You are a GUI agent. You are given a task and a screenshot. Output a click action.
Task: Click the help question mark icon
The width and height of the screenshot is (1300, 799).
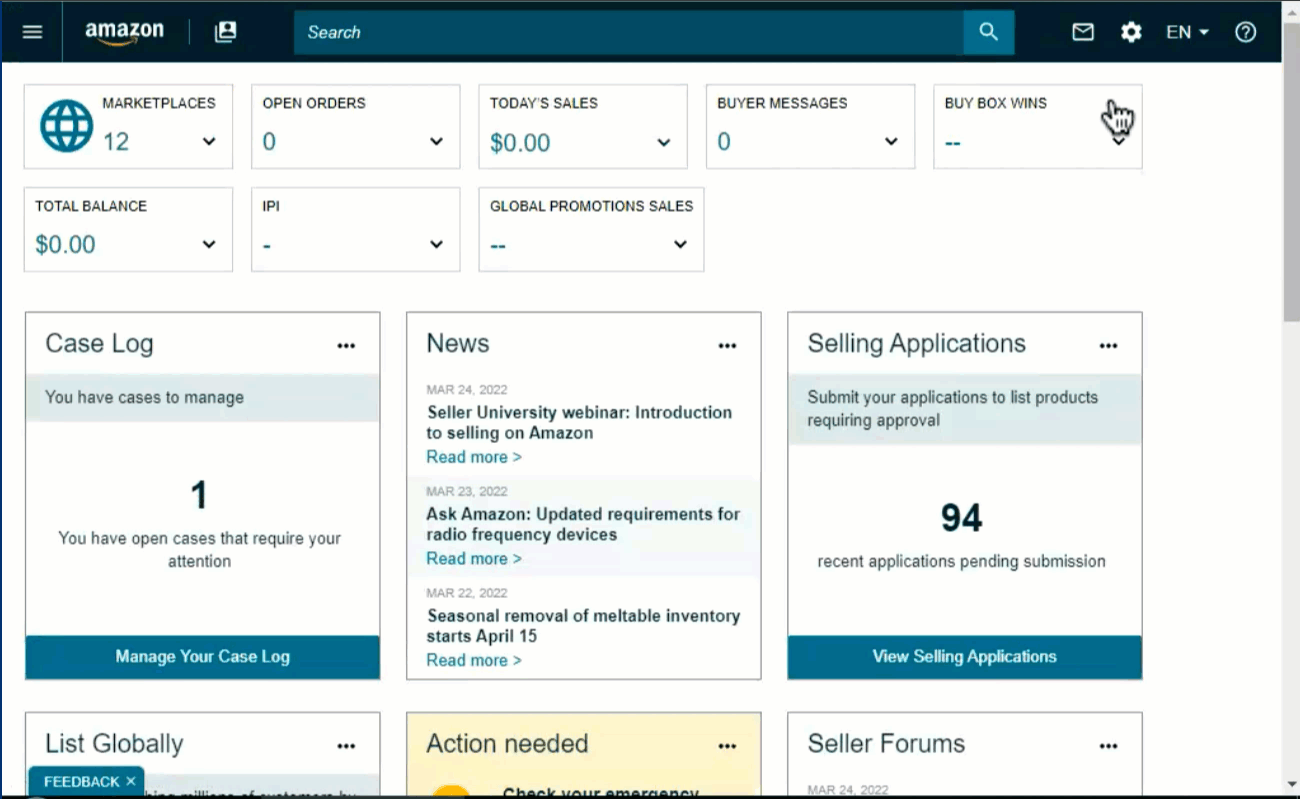click(x=1245, y=32)
